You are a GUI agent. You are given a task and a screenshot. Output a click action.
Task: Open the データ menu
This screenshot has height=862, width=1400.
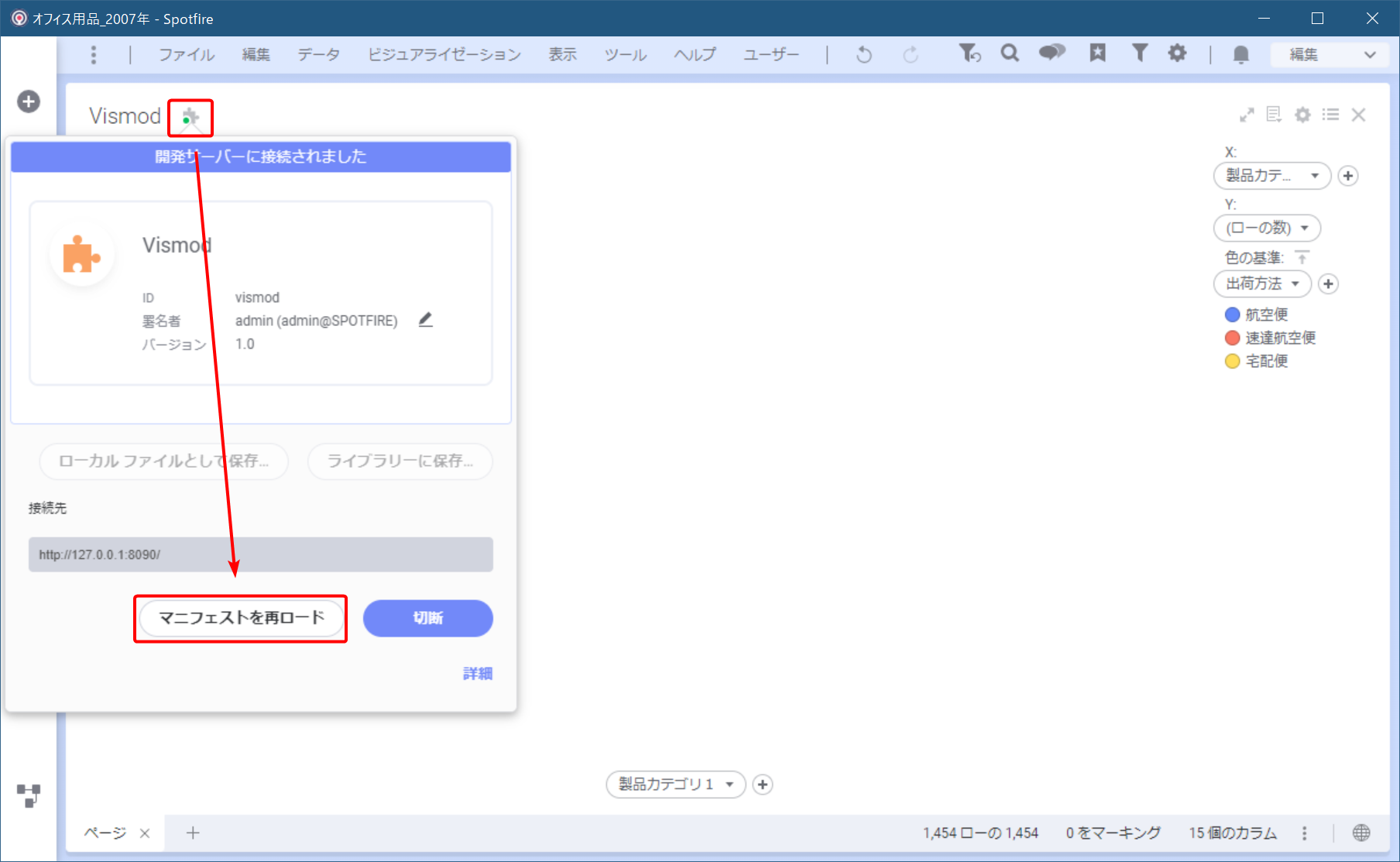[x=318, y=54]
